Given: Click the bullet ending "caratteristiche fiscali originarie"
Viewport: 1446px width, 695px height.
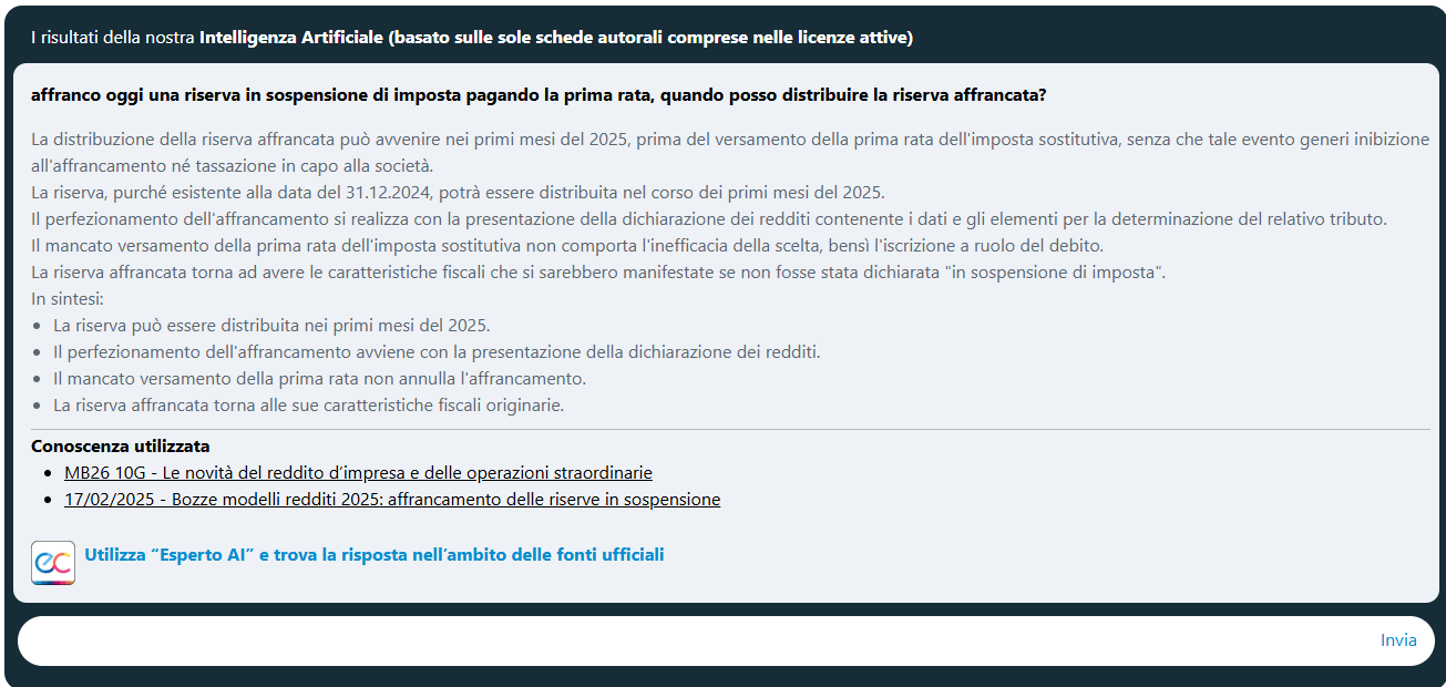Looking at the screenshot, I should click(x=308, y=405).
